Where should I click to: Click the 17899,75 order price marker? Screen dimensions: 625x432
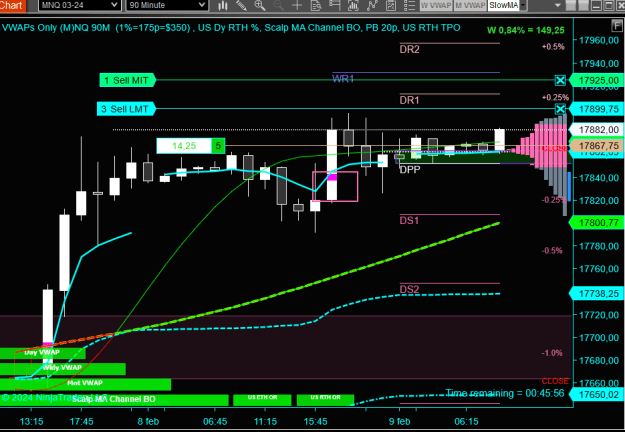pyautogui.click(x=597, y=109)
